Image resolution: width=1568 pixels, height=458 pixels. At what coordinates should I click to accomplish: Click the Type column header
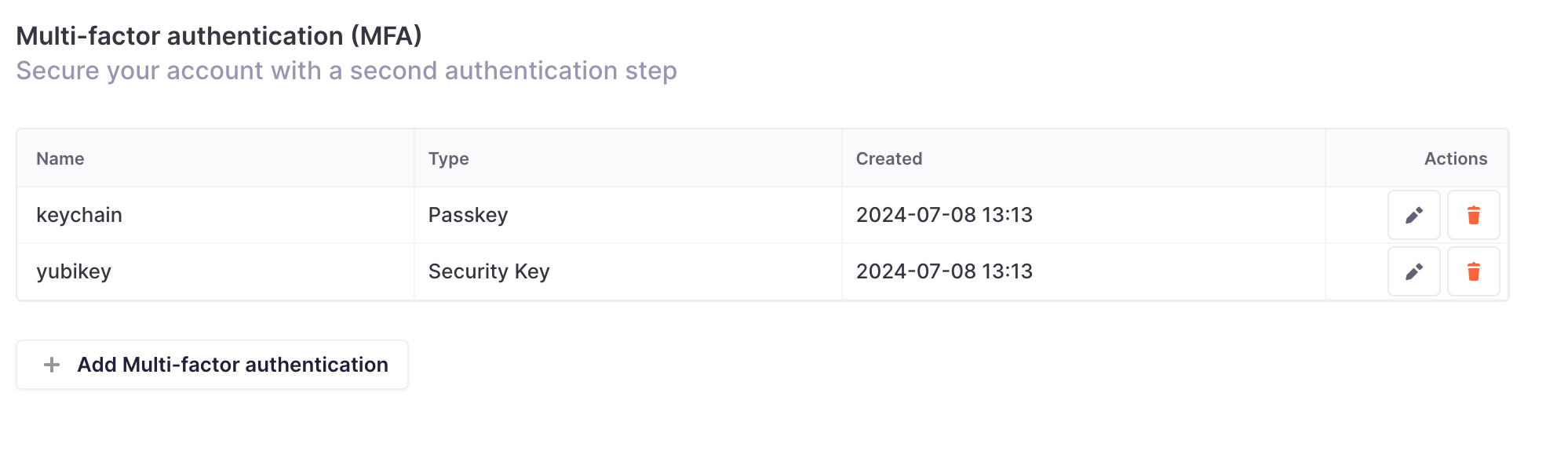pyautogui.click(x=448, y=158)
